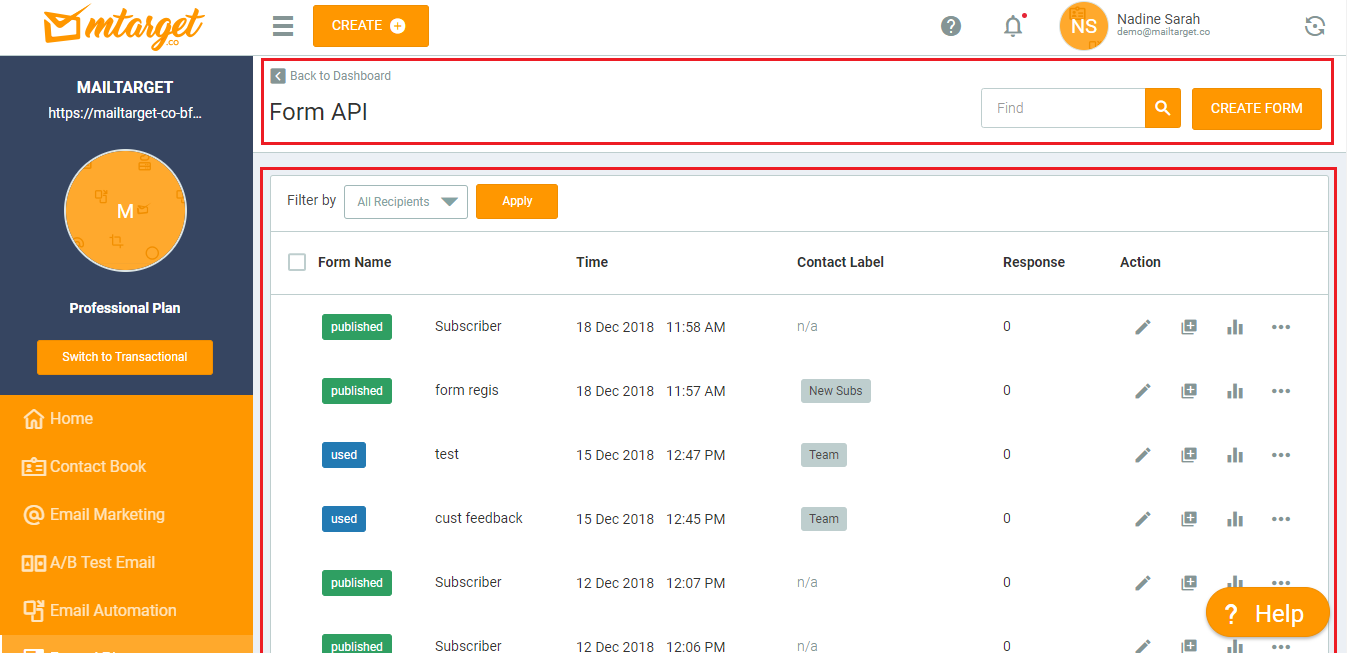Screen dimensions: 1347x653
Task: Edit the form regis row
Action: point(1143,391)
